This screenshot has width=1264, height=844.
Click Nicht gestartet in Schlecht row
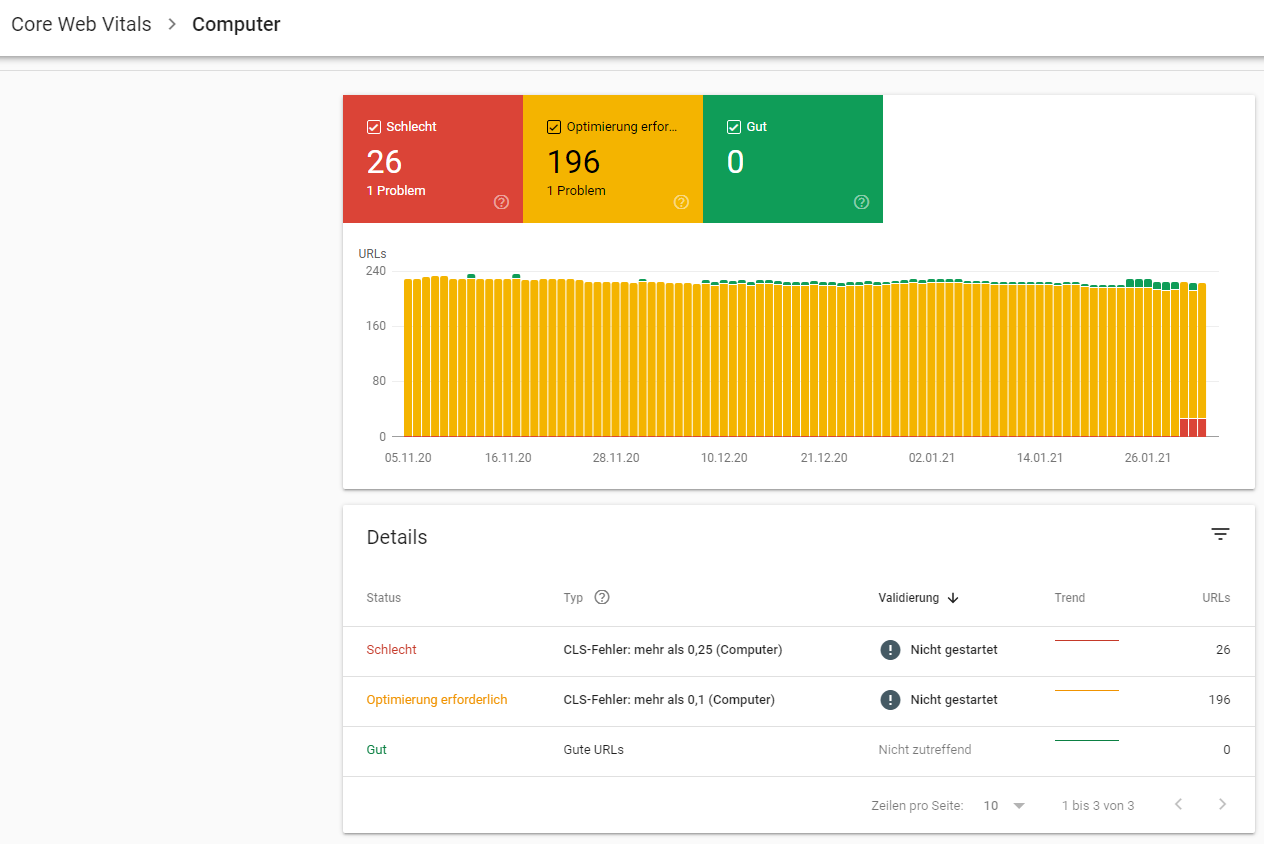point(954,650)
